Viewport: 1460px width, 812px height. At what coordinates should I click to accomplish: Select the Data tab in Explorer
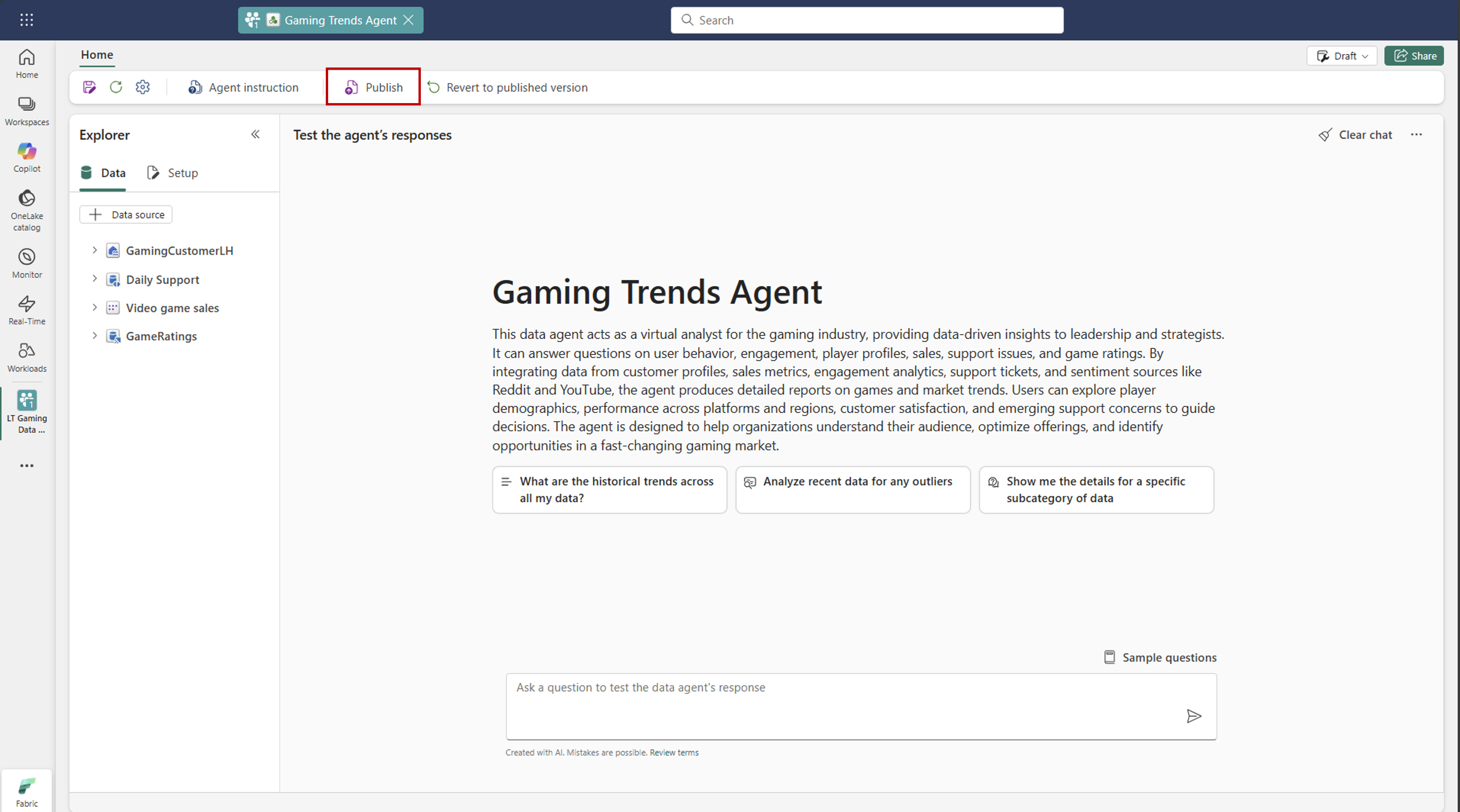coord(103,173)
